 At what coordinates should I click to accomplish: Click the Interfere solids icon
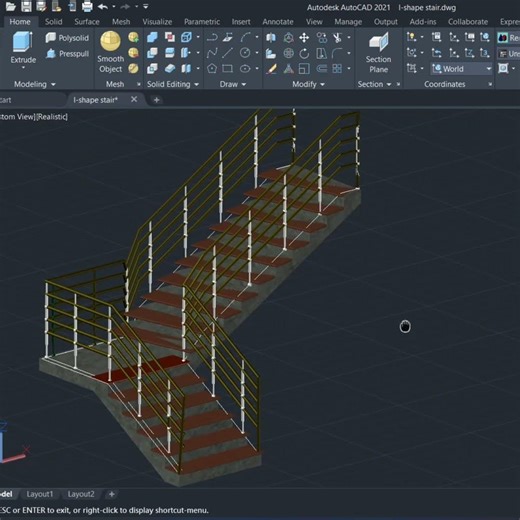[x=170, y=37]
